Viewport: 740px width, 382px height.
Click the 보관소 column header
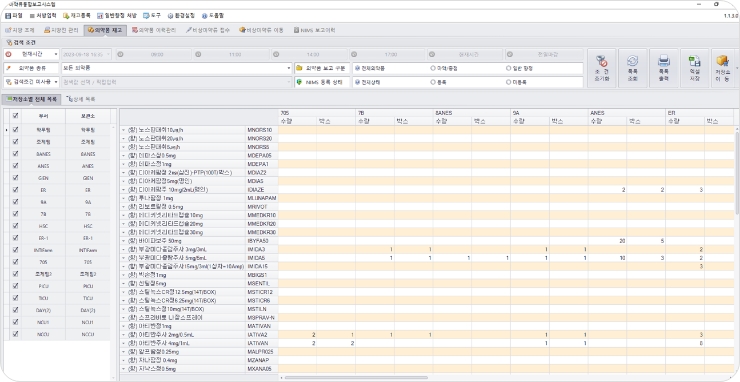click(88, 115)
